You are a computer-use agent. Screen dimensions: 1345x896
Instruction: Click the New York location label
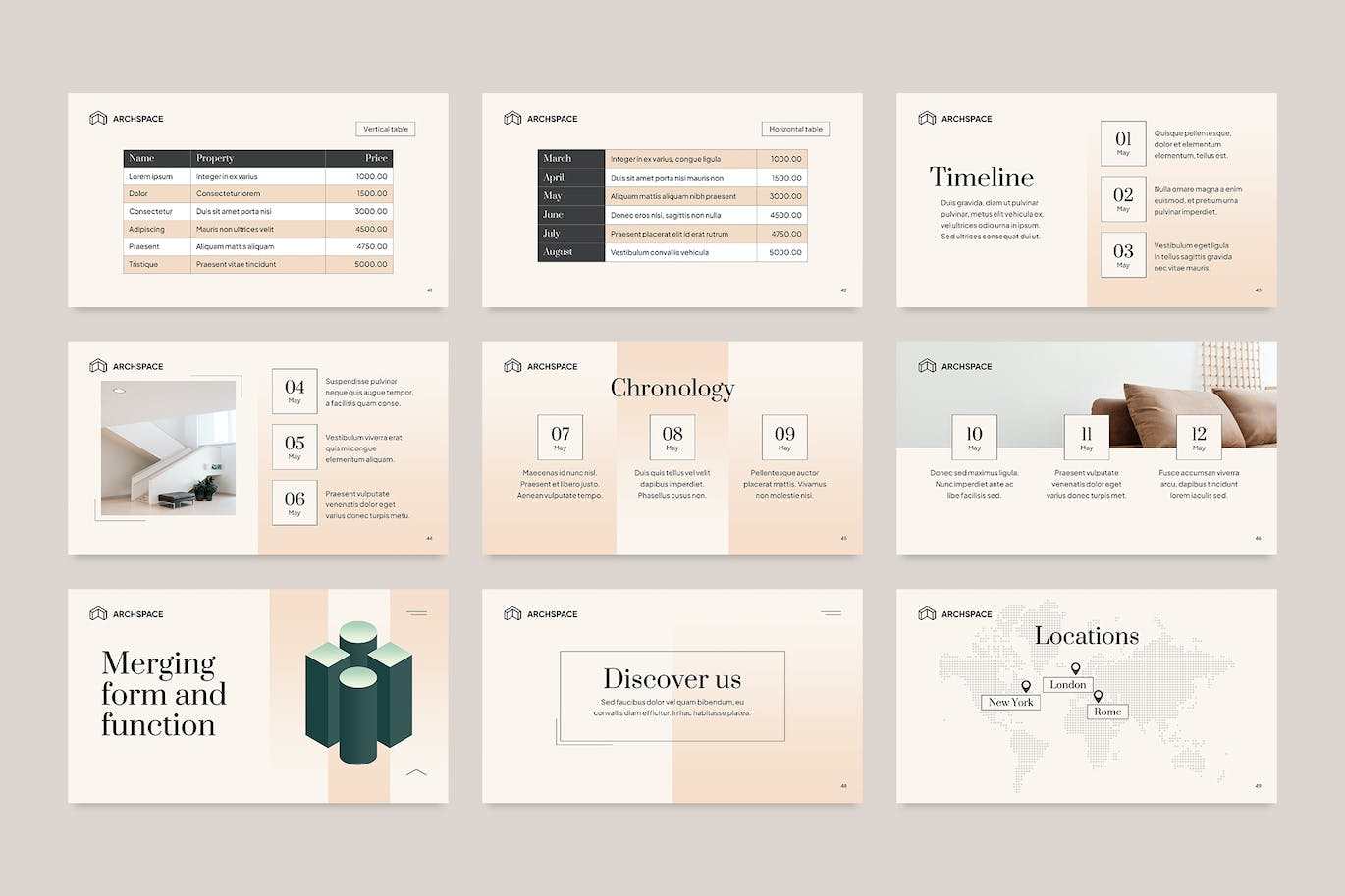(x=1010, y=702)
